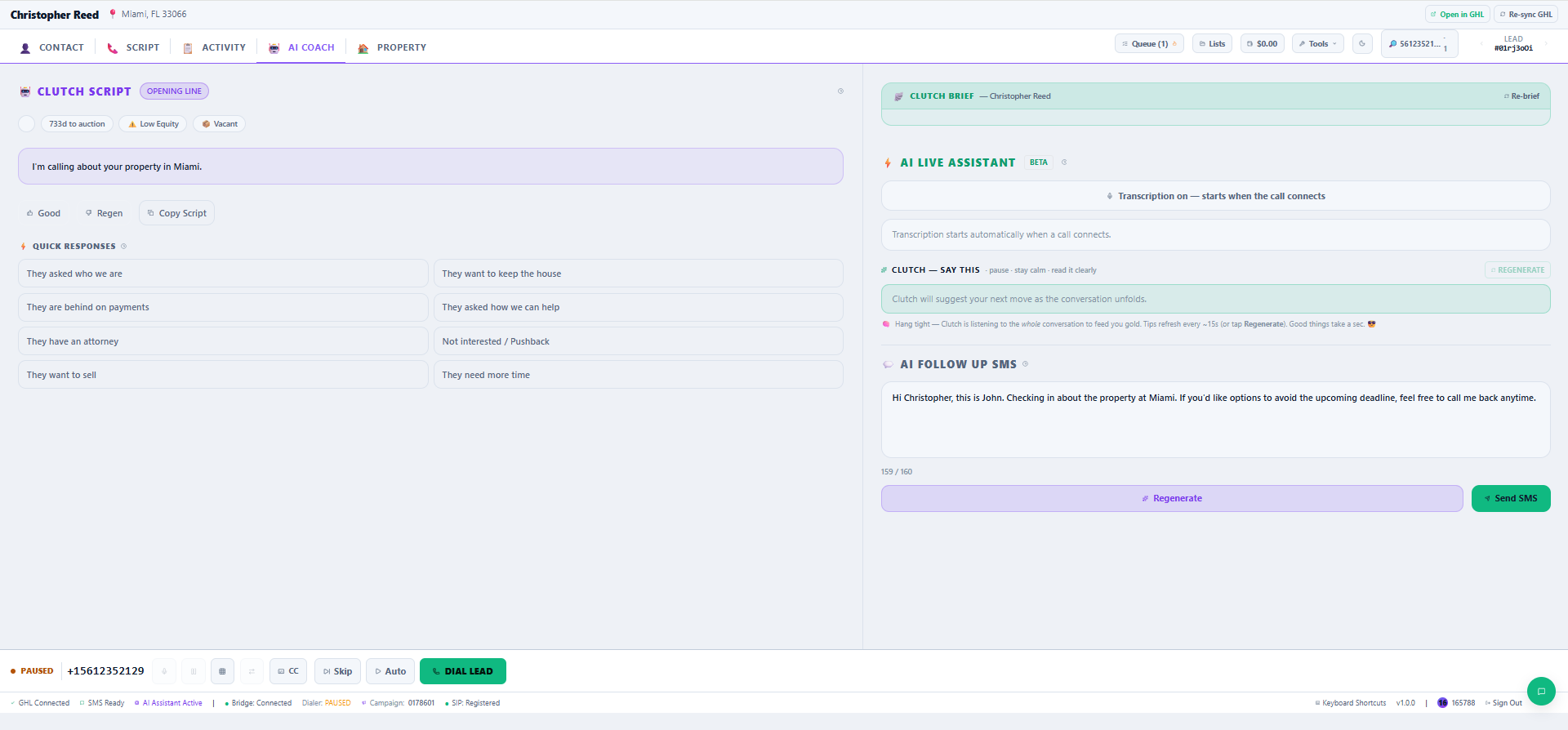Image resolution: width=1568 pixels, height=730 pixels.
Task: Click the $0.00 balance button
Action: (1263, 44)
